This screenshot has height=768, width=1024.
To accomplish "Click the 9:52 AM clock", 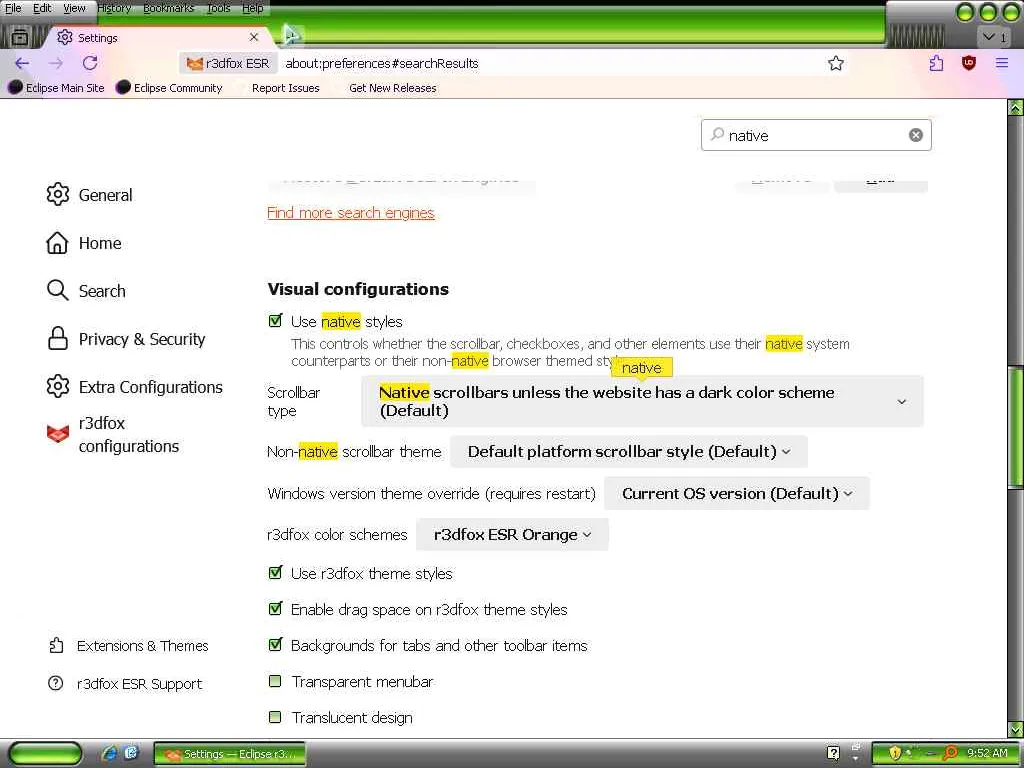I will click(987, 753).
